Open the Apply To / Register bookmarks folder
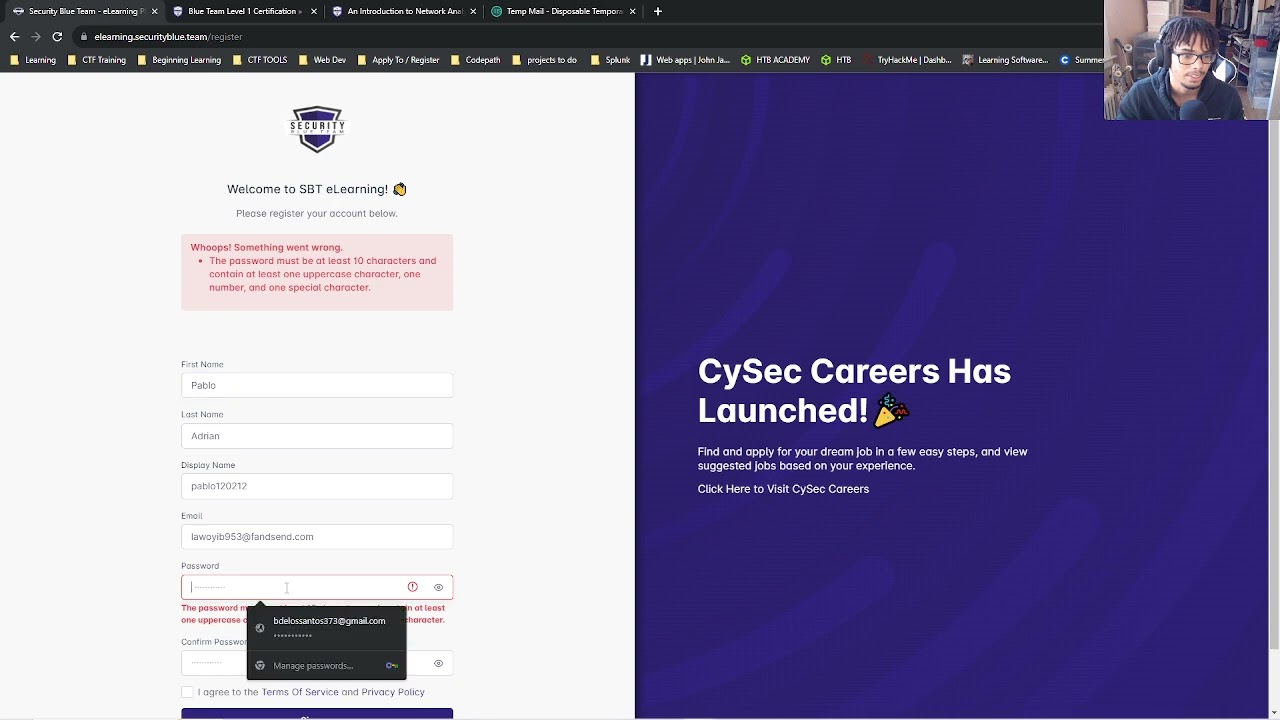 point(398,60)
